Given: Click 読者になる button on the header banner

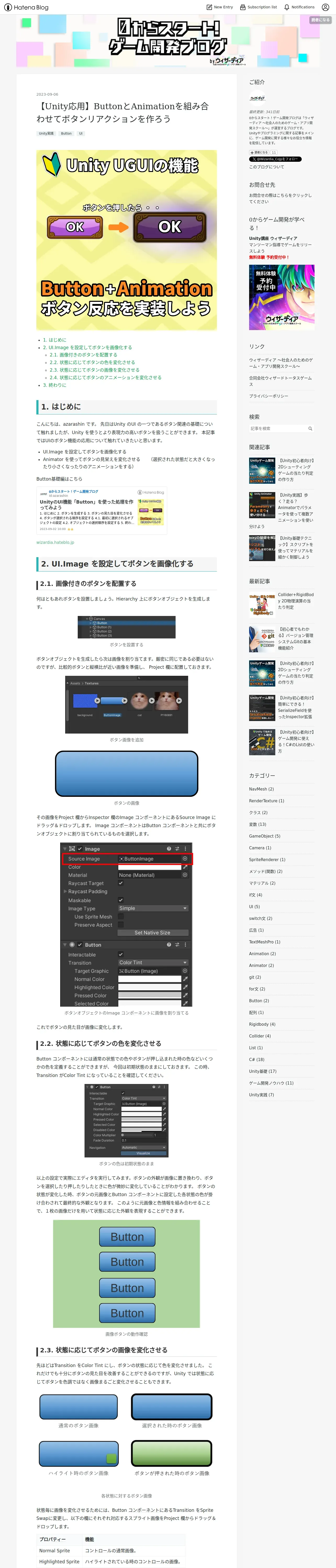Looking at the screenshot, I should pyautogui.click(x=320, y=20).
